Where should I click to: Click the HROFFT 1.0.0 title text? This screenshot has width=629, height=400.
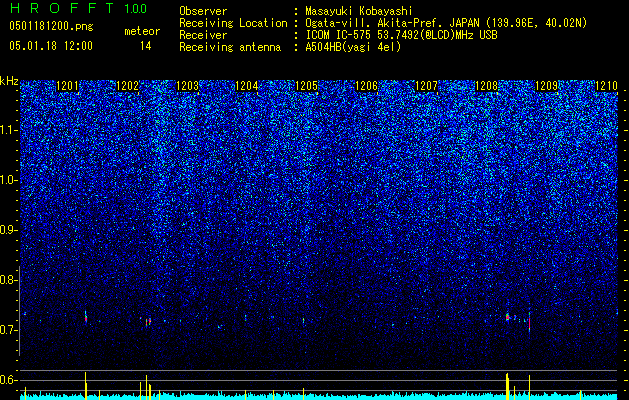79,8
